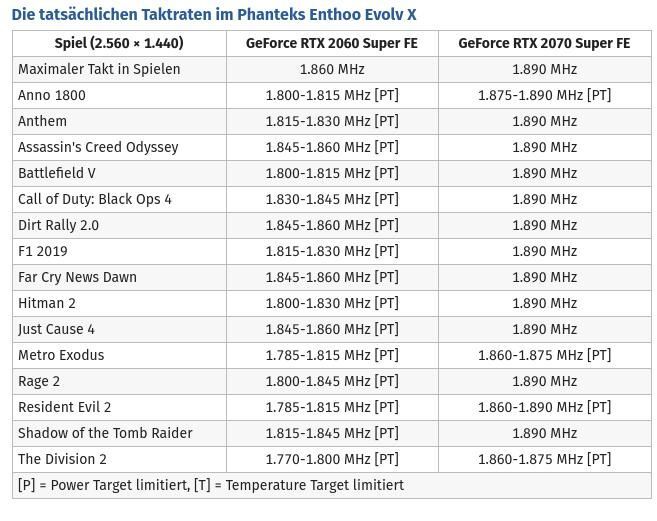Click the Metro Exodus game cell
This screenshot has width=657, height=521.
pyautogui.click(x=61, y=355)
